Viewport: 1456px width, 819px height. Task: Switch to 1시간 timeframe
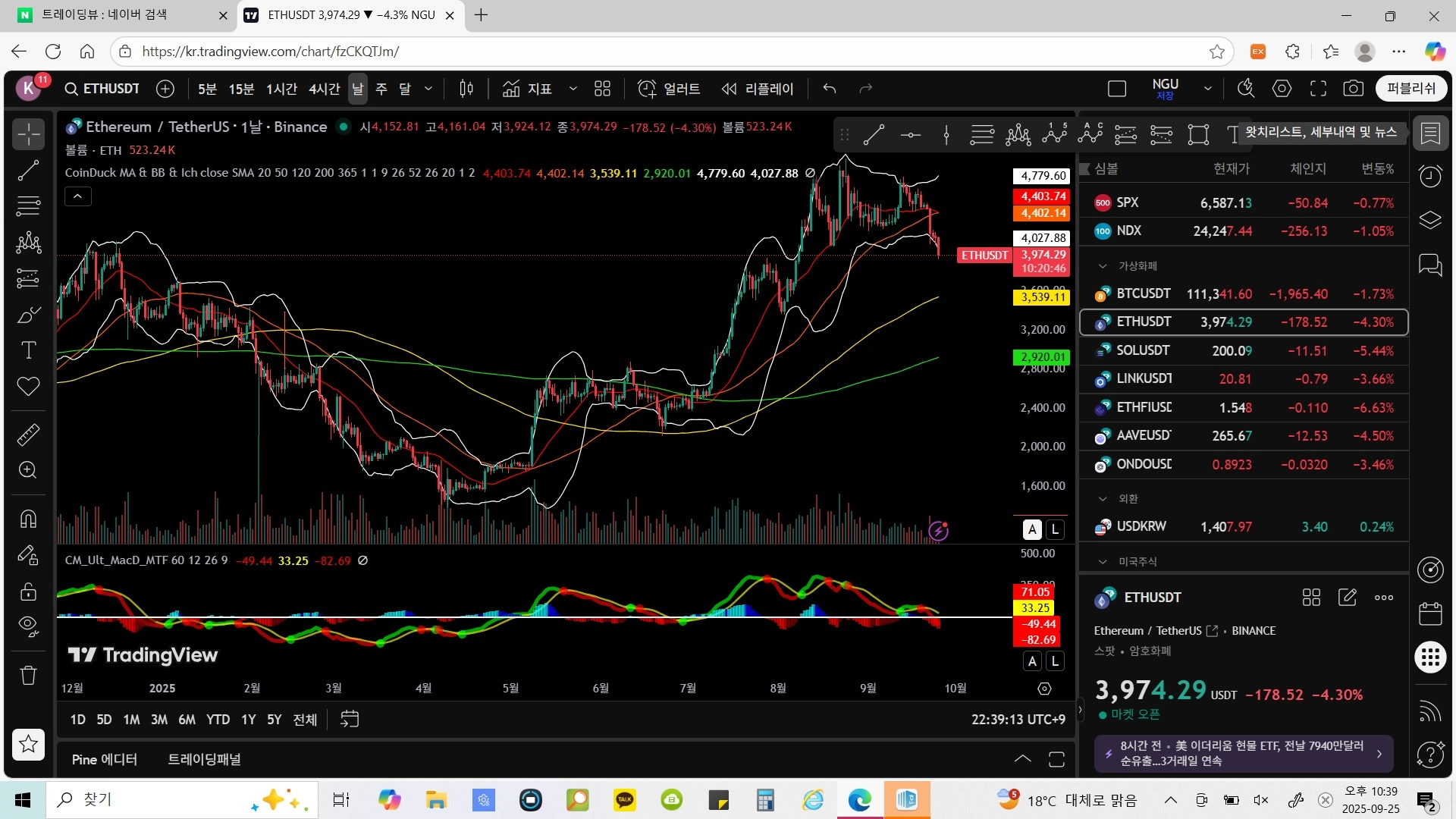[x=281, y=89]
